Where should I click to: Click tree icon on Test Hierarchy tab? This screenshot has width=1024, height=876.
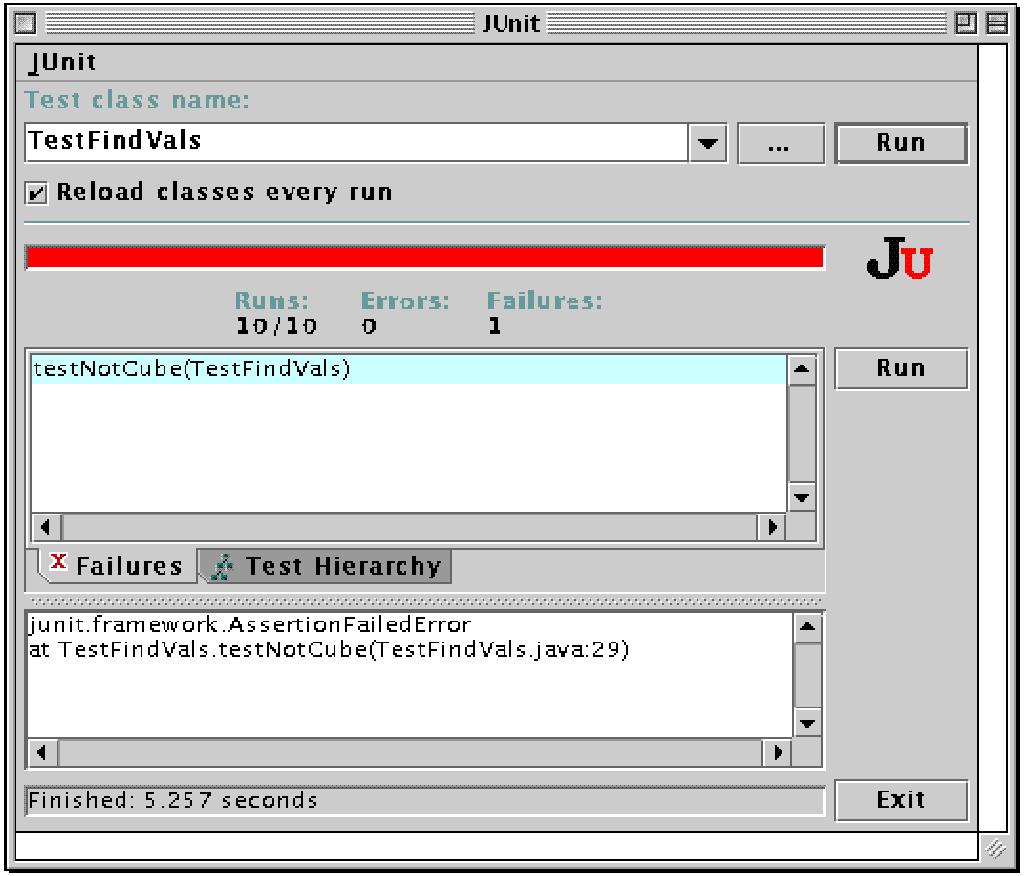222,567
